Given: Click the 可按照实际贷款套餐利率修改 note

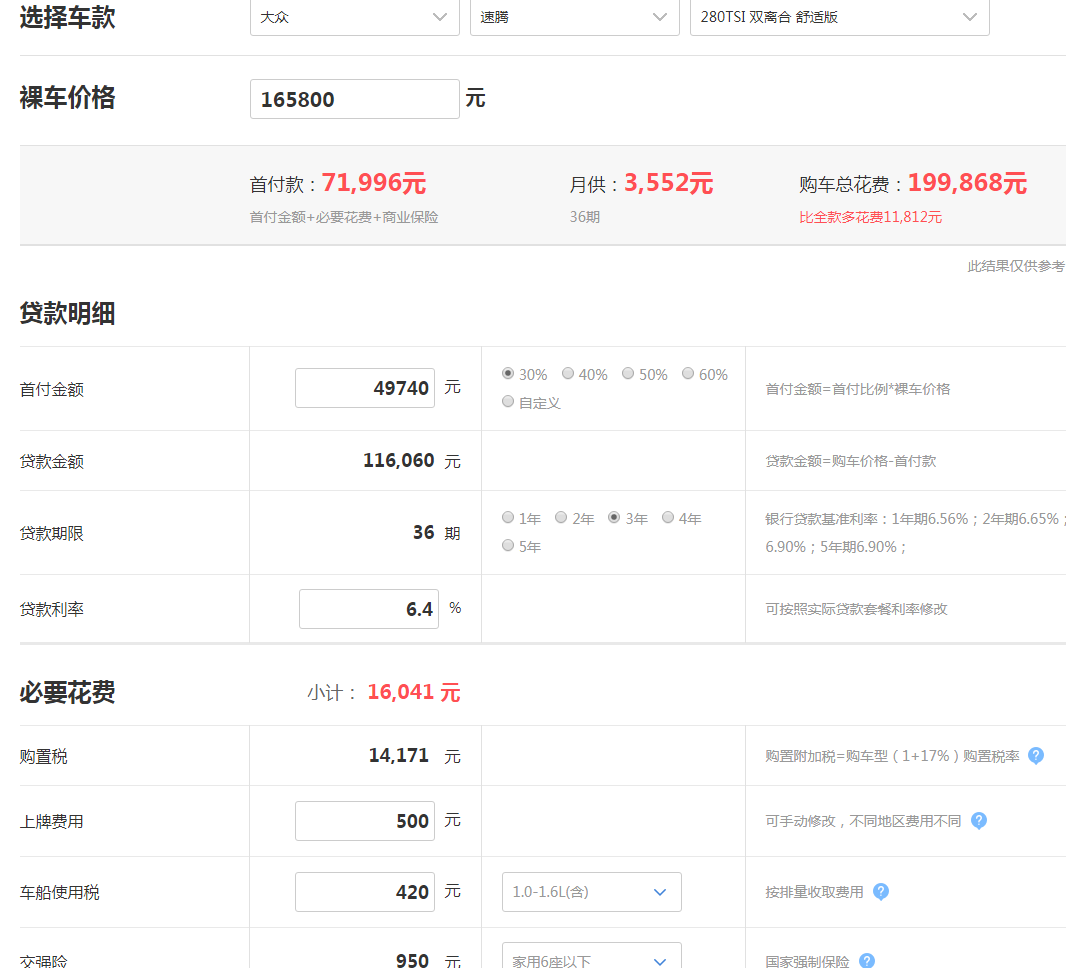Looking at the screenshot, I should pyautogui.click(x=856, y=609).
